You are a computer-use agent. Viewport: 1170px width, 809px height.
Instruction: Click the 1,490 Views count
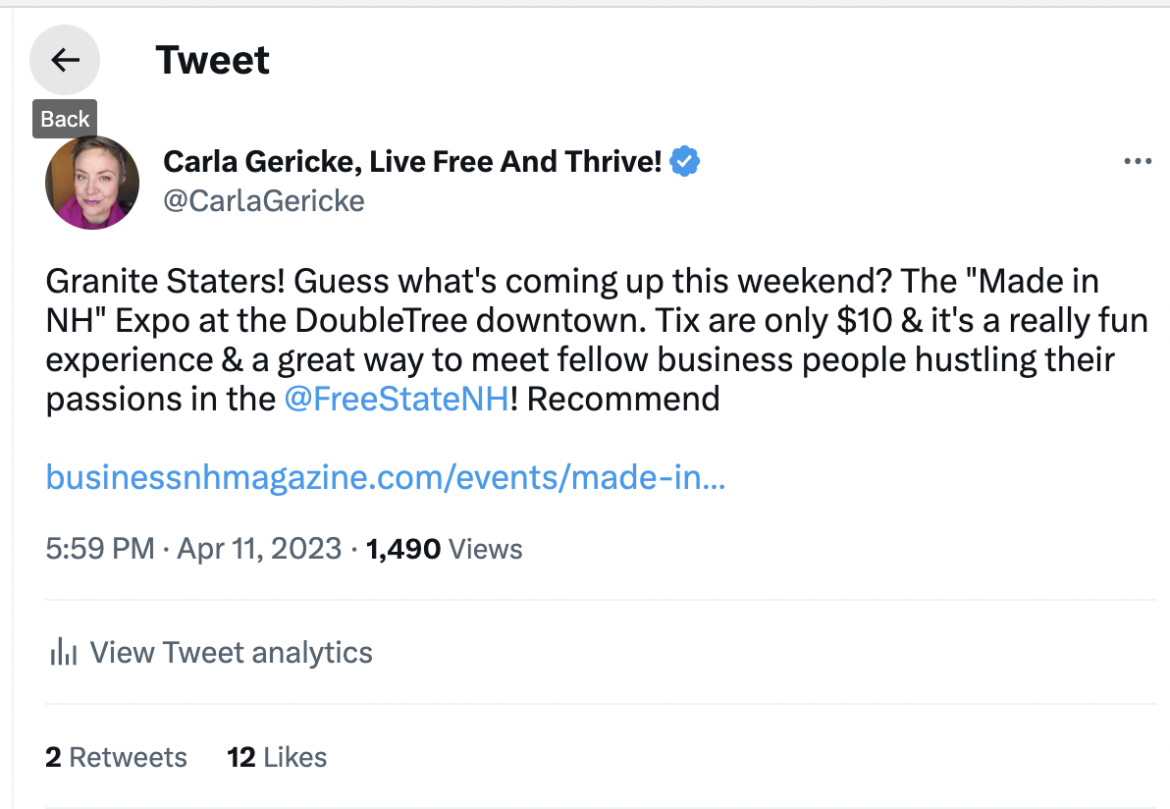[445, 549]
